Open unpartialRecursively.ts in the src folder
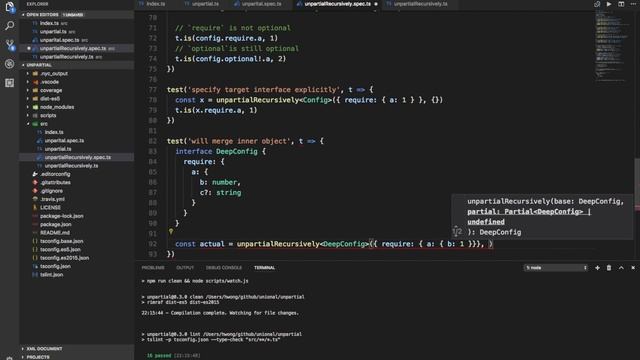Viewport: 640px width, 360px height. coord(77,166)
